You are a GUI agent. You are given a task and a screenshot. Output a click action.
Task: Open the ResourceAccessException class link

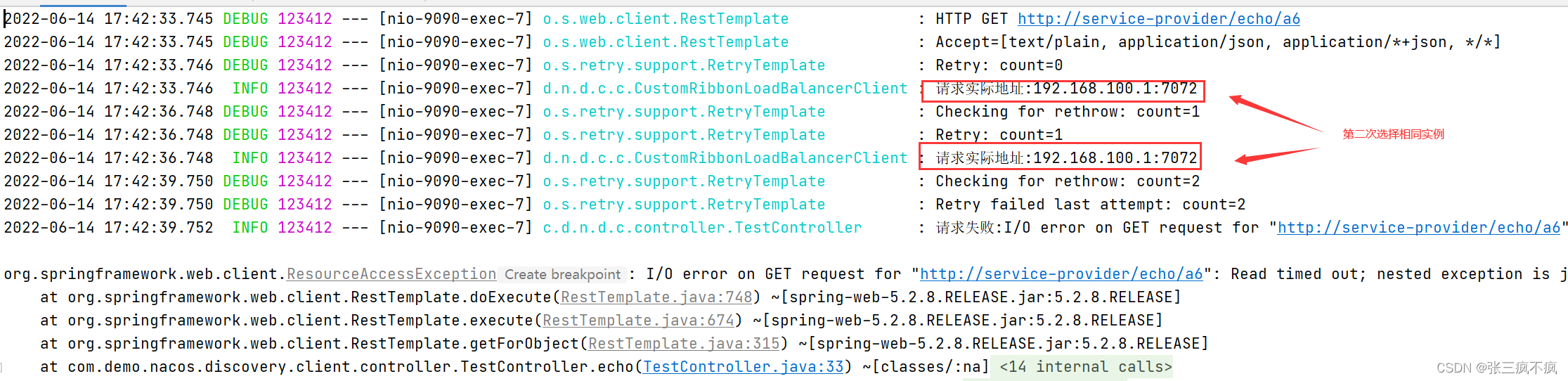tap(391, 274)
